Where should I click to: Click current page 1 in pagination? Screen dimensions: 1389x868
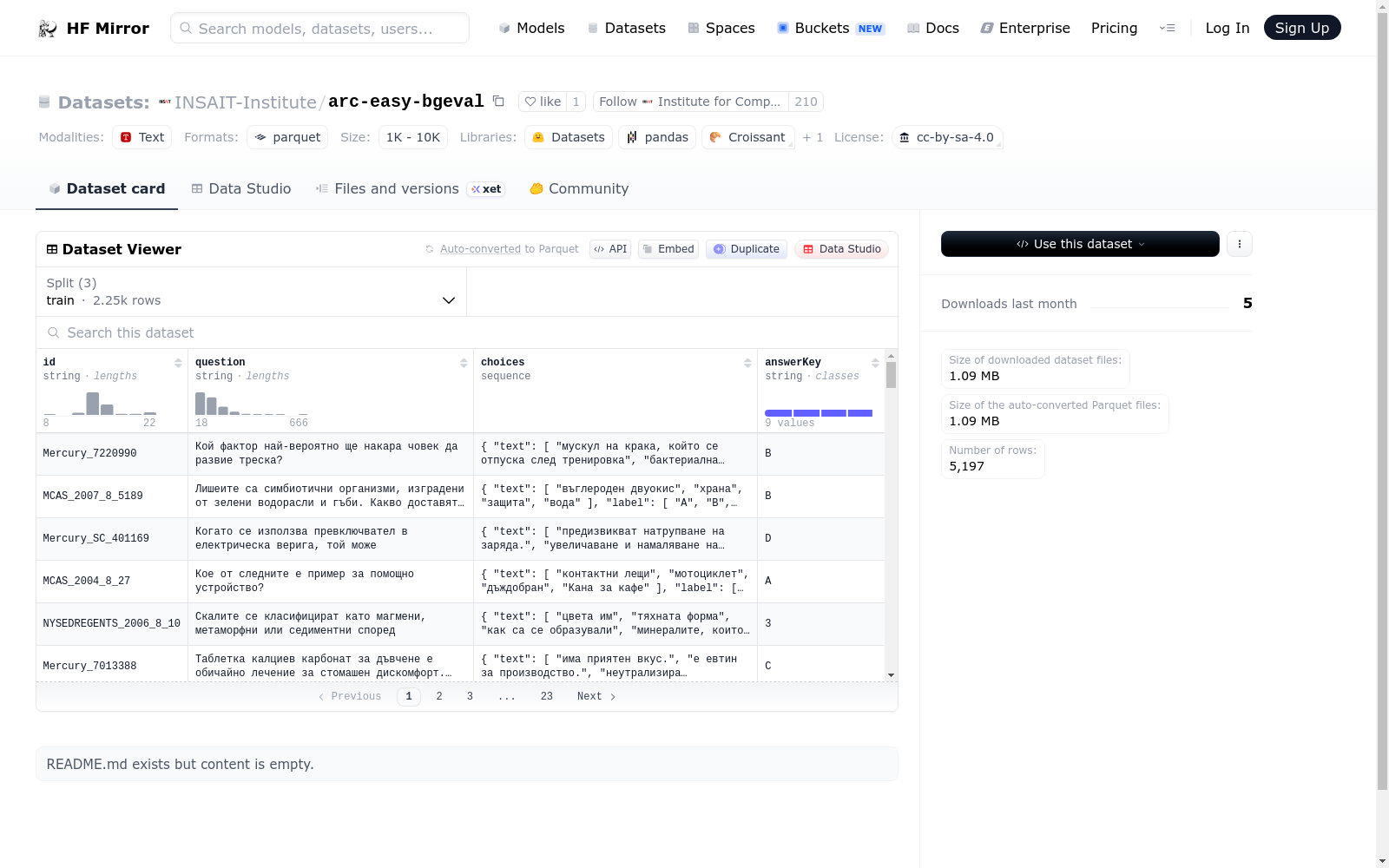tap(409, 696)
